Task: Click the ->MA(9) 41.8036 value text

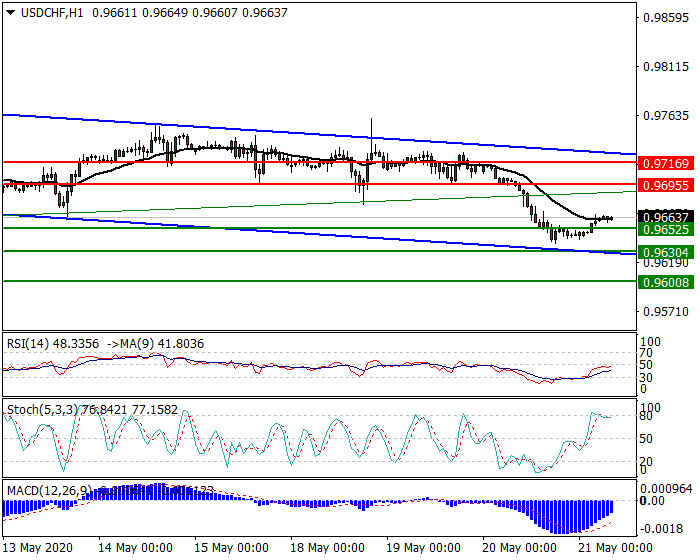Action: (x=155, y=344)
